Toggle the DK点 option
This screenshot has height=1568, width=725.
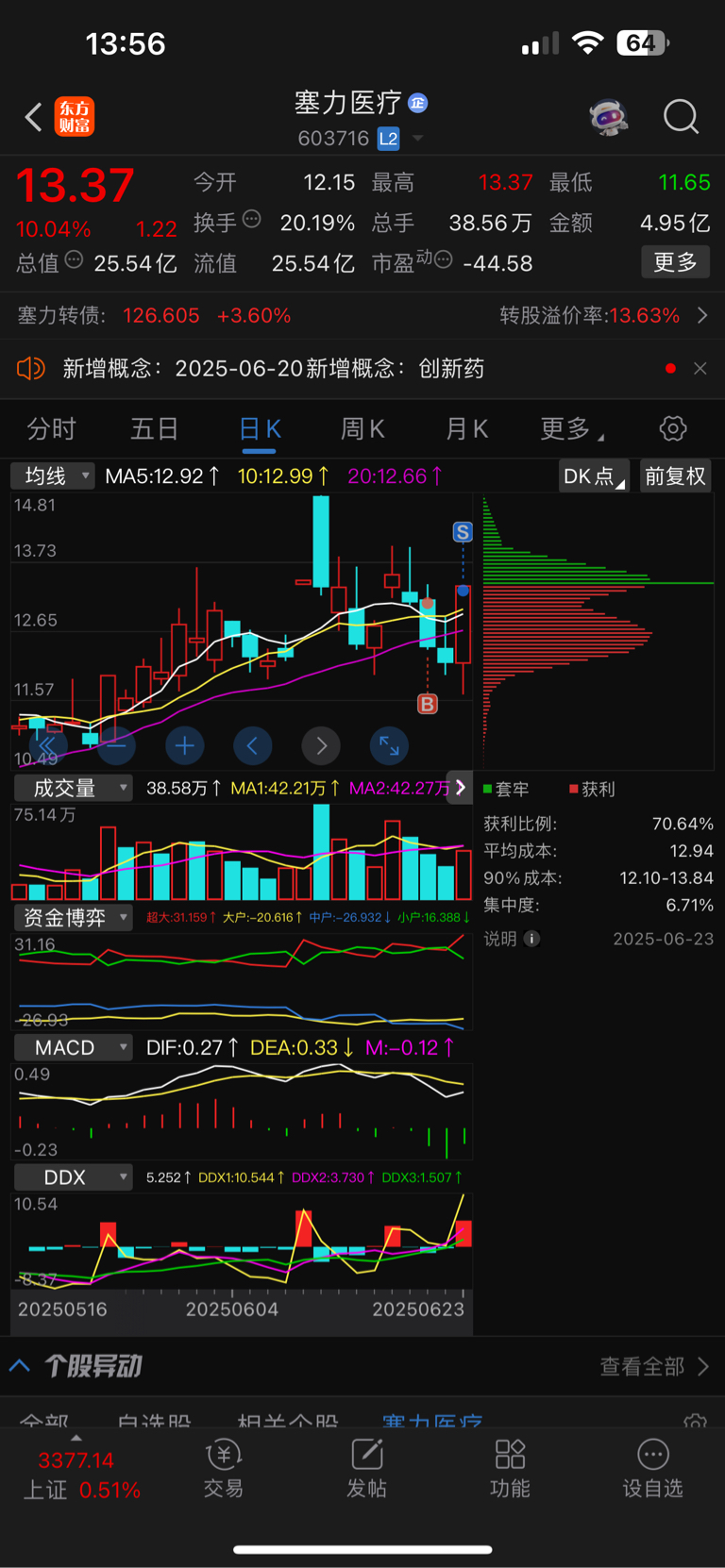coord(594,476)
